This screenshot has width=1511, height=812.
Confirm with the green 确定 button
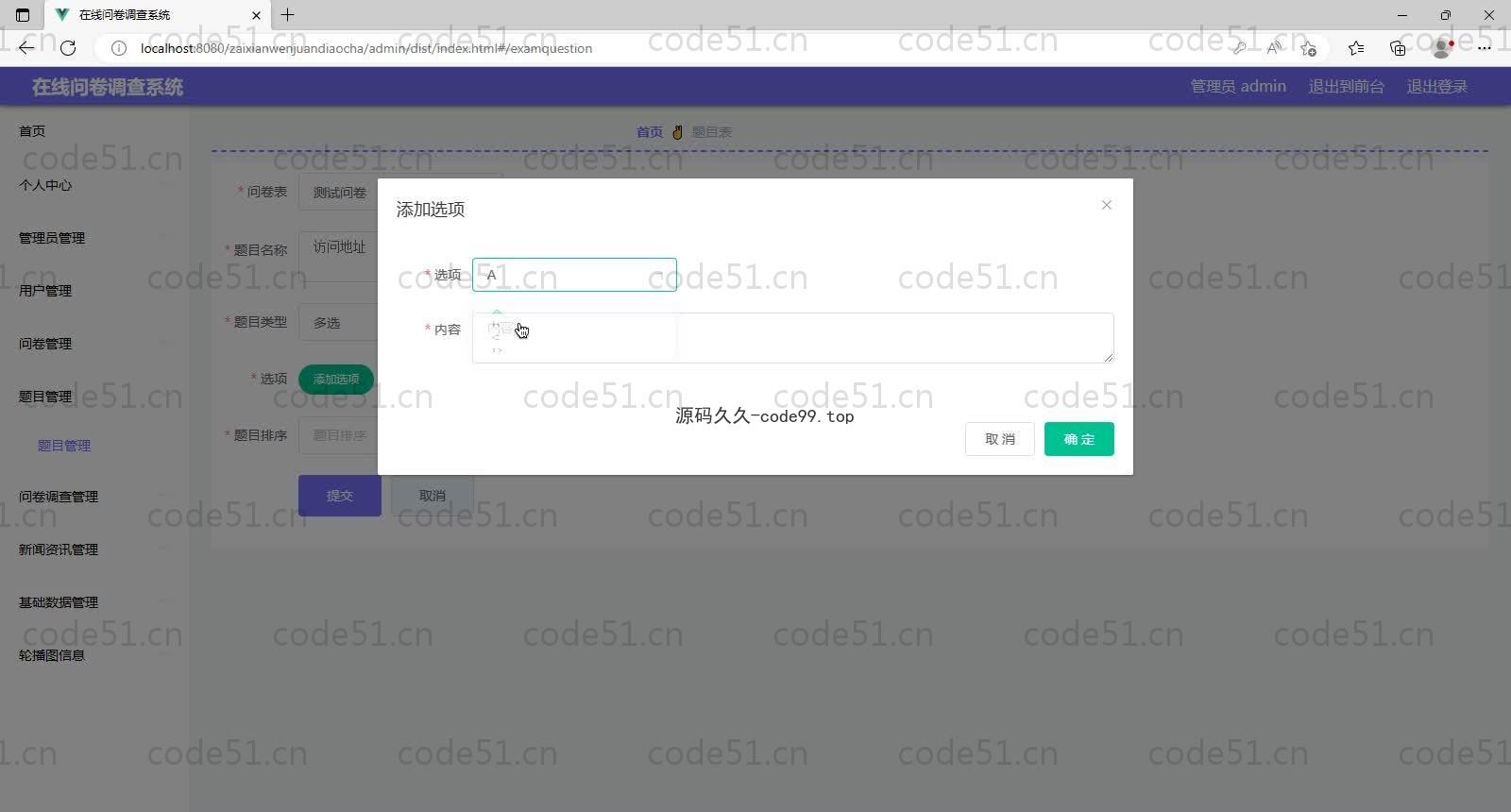pyautogui.click(x=1078, y=439)
